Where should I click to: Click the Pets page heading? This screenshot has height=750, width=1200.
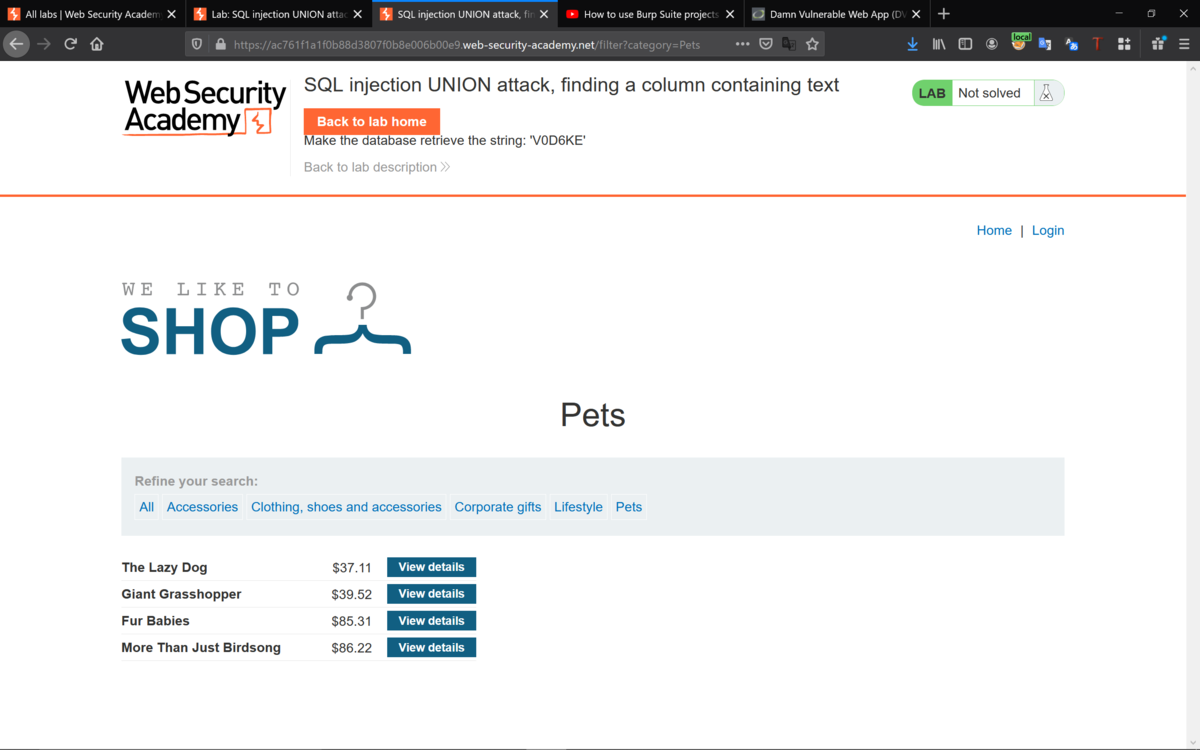(593, 415)
